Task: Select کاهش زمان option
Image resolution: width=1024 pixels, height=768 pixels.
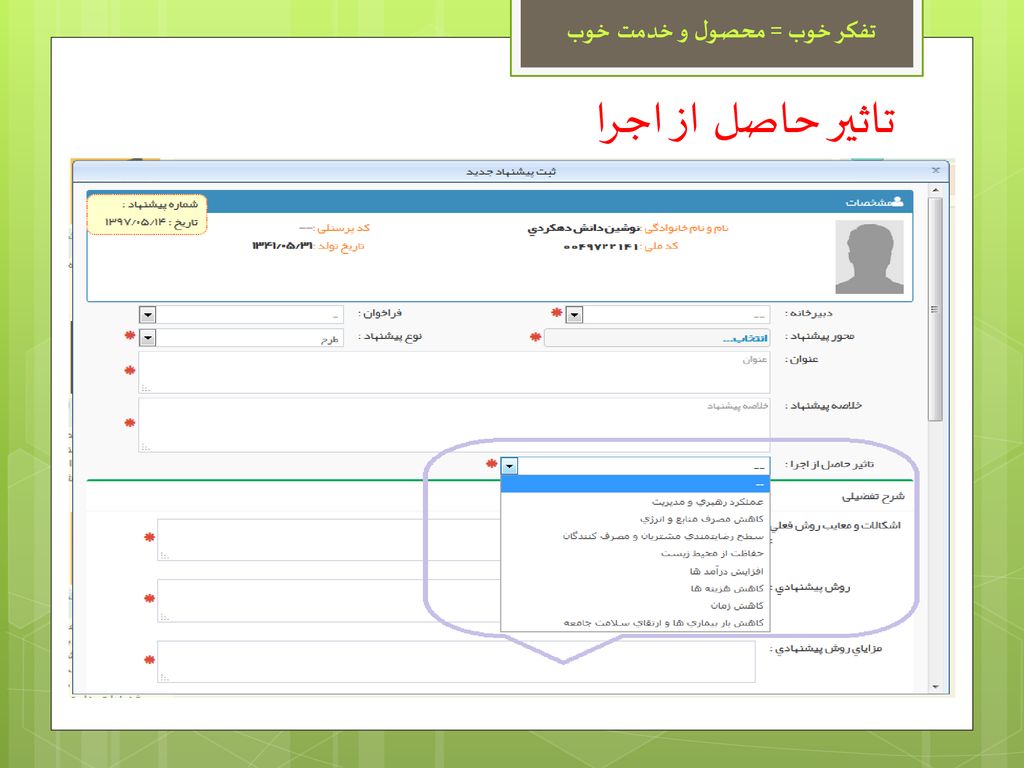Action: point(635,606)
